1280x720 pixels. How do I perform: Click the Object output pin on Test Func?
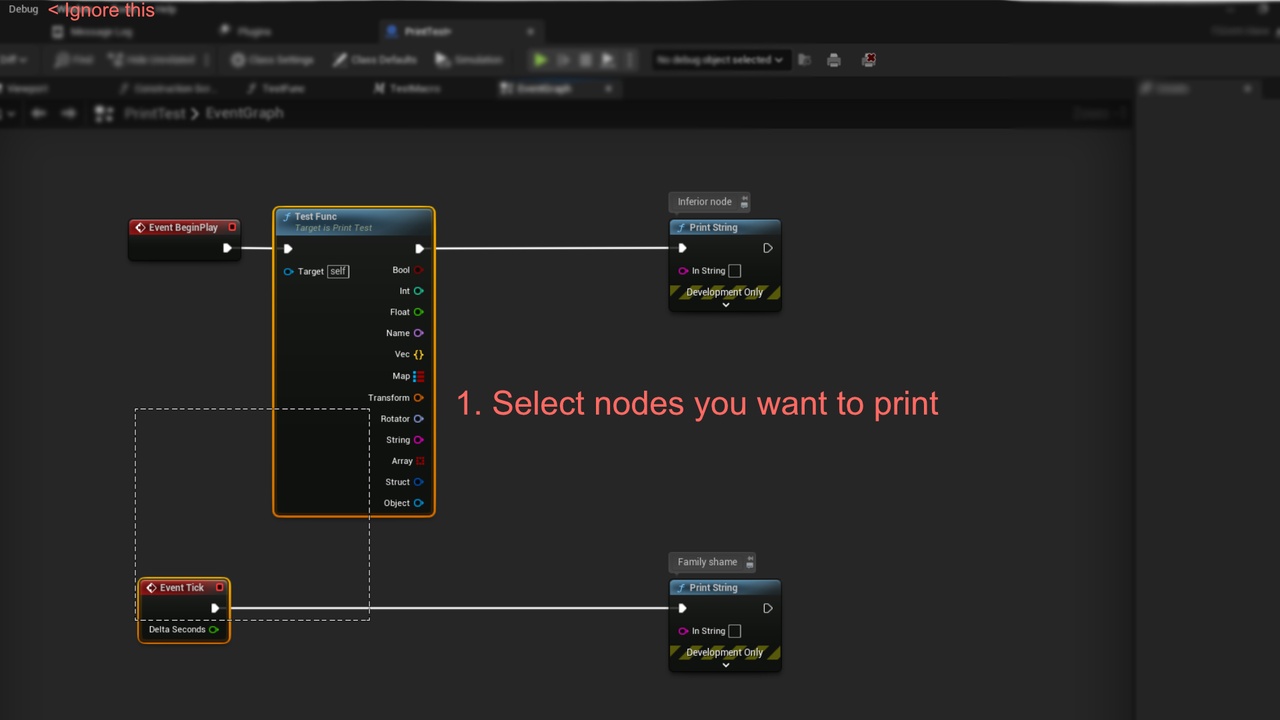click(419, 503)
